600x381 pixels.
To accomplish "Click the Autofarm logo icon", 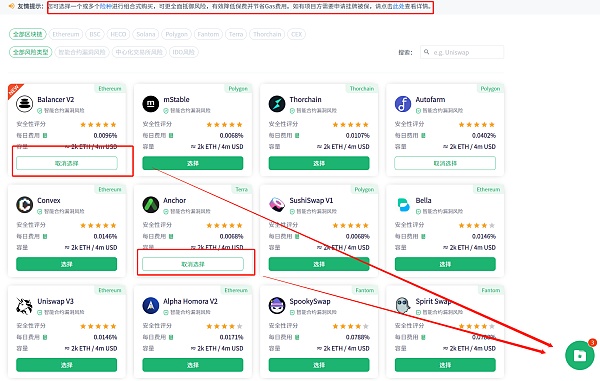I will (403, 104).
